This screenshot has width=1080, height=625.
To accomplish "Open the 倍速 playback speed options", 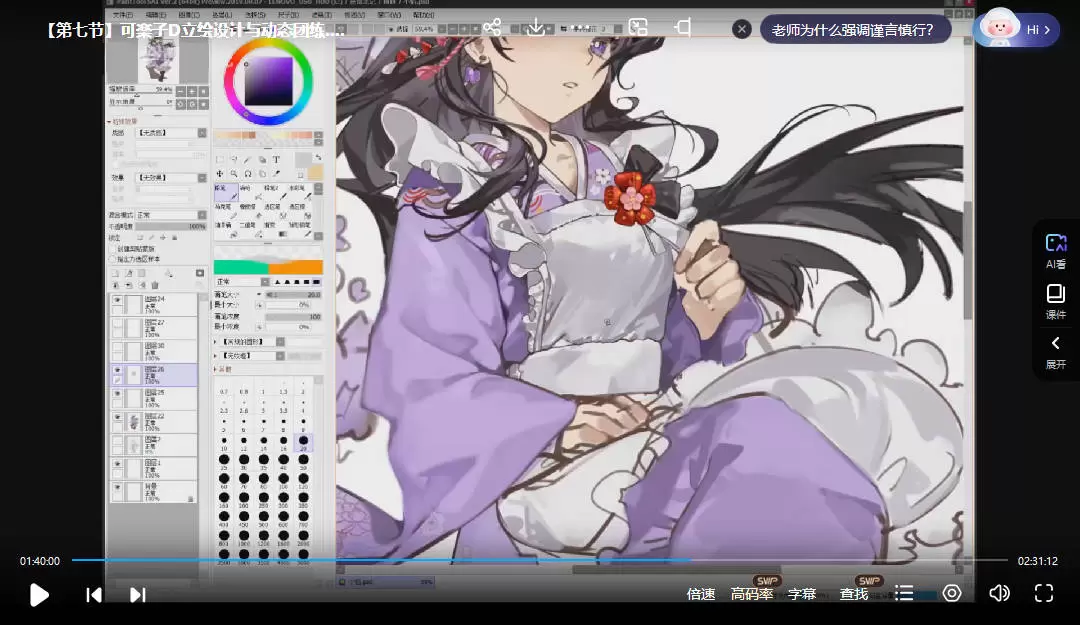I will click(700, 594).
